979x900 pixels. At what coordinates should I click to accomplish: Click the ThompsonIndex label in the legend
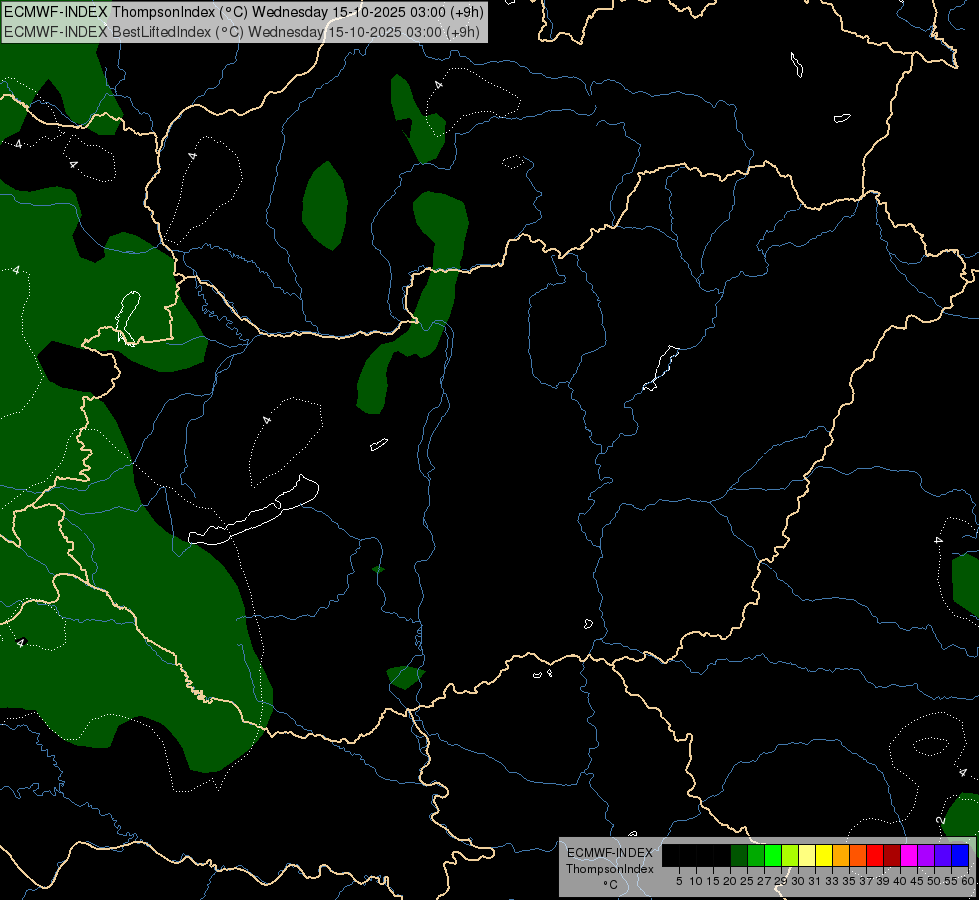pyautogui.click(x=610, y=869)
